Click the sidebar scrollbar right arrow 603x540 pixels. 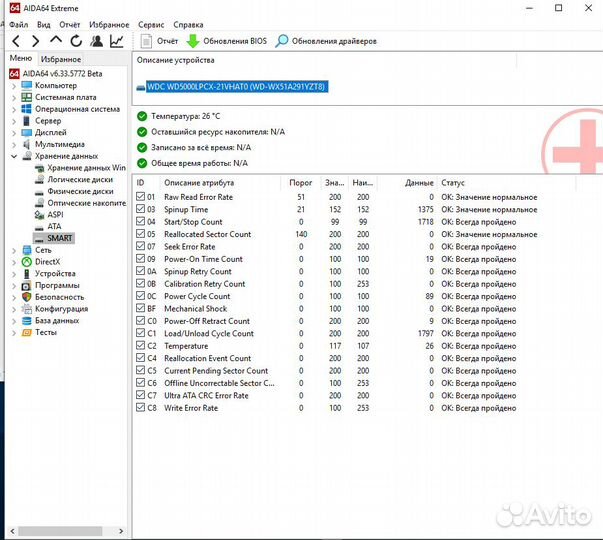(121, 531)
